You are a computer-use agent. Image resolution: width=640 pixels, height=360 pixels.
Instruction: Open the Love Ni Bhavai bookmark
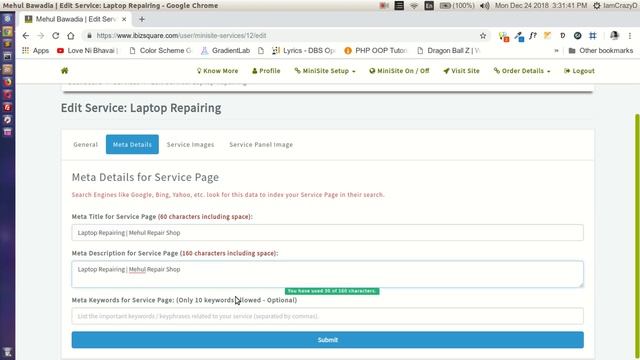coord(87,51)
